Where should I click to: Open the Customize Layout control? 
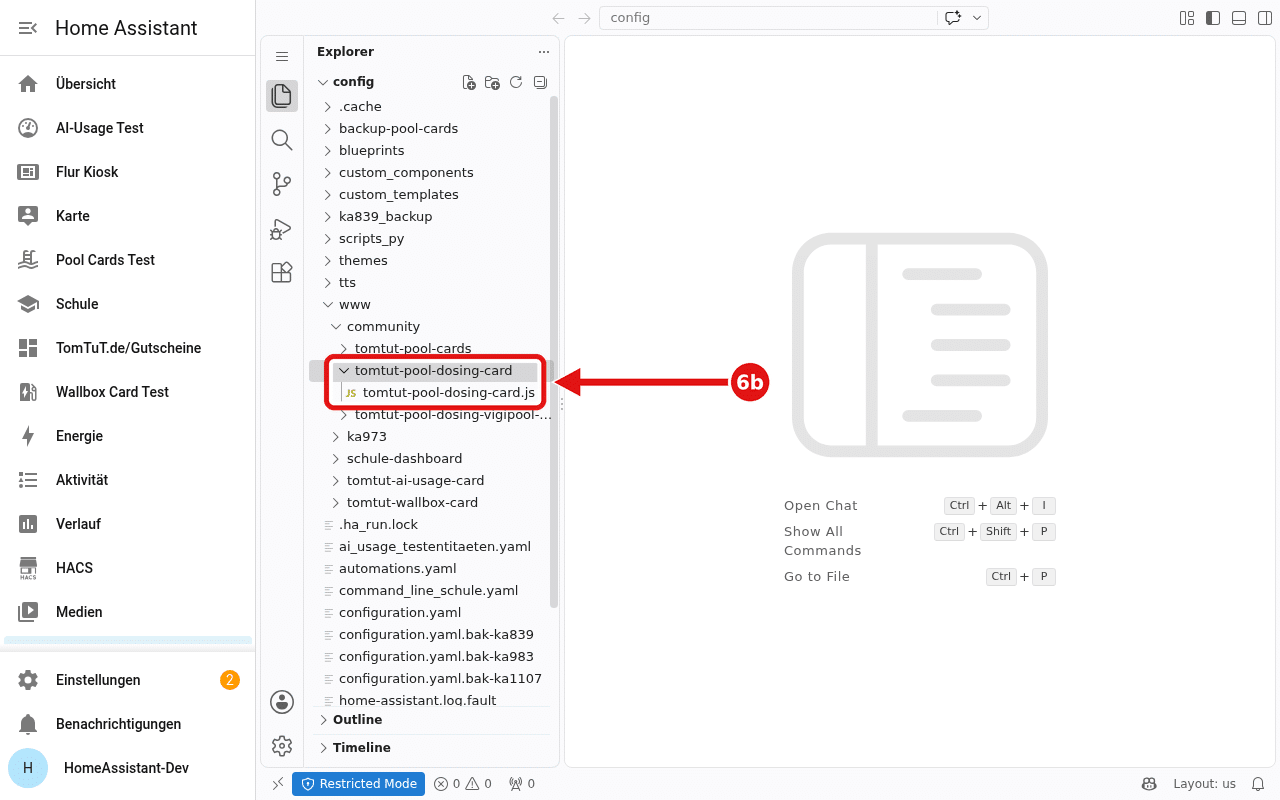[1187, 18]
